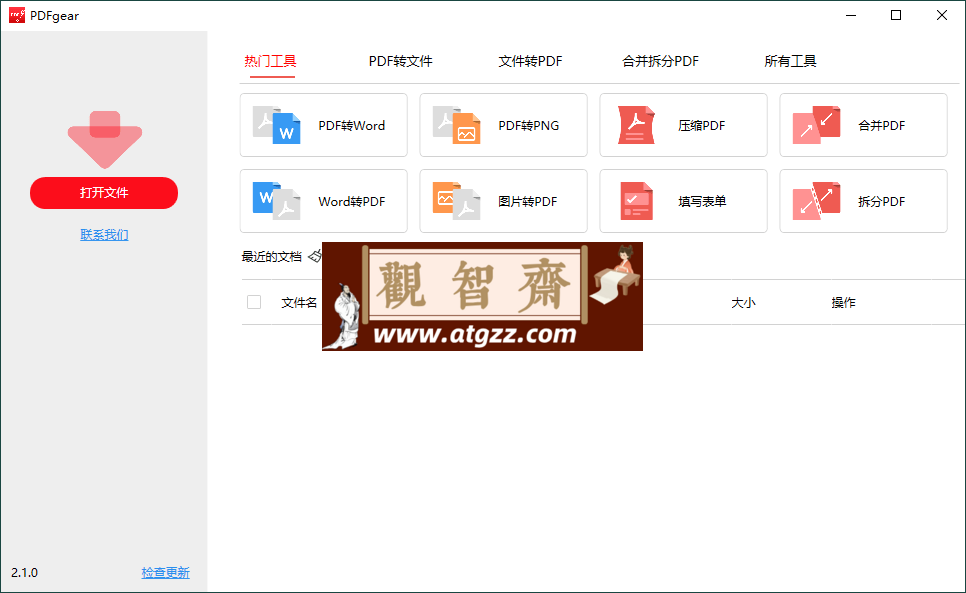Click the 大小 column header
Viewport: 966px width, 593px height.
[x=743, y=302]
